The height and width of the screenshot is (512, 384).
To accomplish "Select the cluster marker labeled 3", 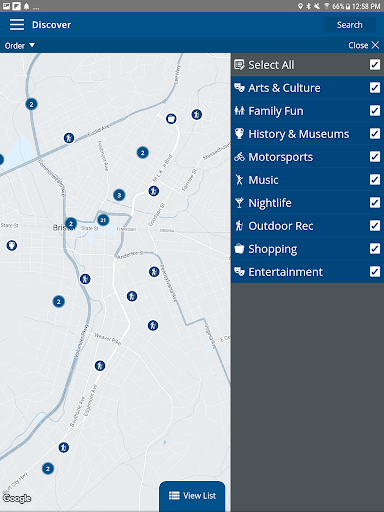I will pos(119,195).
